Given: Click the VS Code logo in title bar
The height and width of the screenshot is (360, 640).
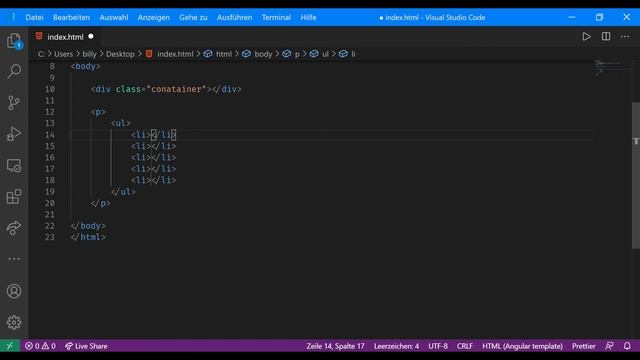Looking at the screenshot, I should (11, 17).
